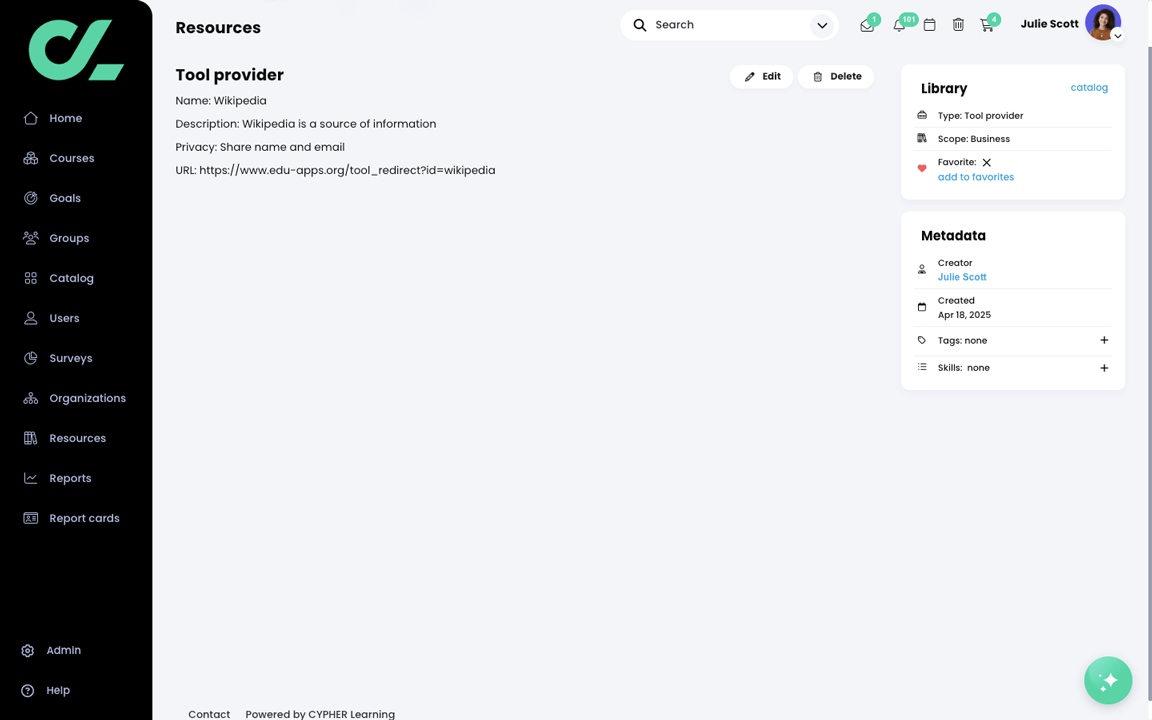The image size is (1152, 720).
Task: Click Powered by CYPHER Learning link
Action: (320, 714)
